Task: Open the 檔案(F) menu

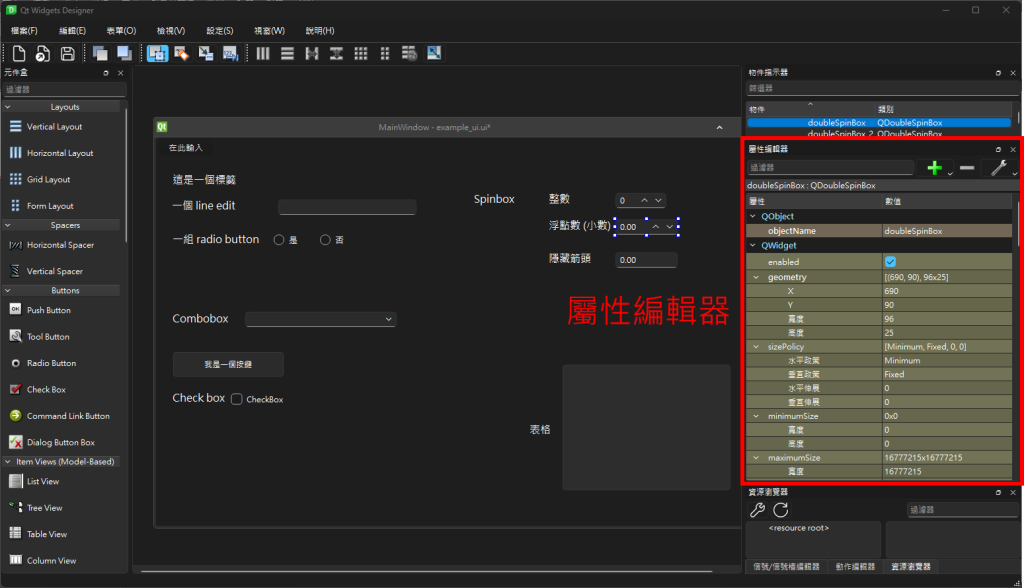Action: coord(24,31)
